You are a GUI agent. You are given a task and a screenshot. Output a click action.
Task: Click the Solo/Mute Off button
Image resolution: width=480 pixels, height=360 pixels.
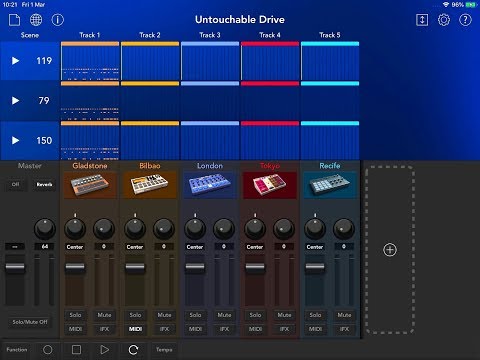tap(30, 322)
